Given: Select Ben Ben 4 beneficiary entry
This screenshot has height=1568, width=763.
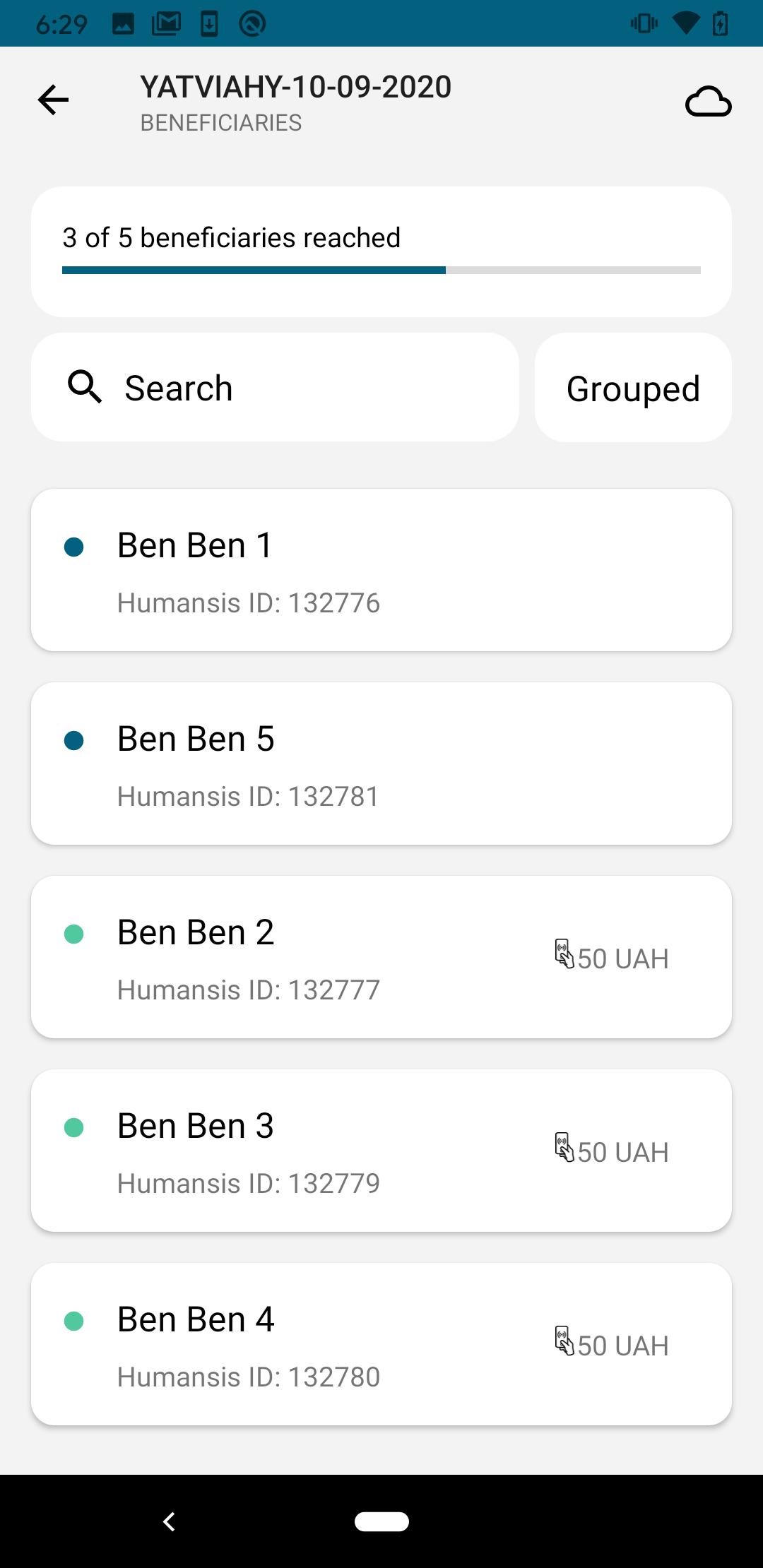Looking at the screenshot, I should click(381, 1344).
